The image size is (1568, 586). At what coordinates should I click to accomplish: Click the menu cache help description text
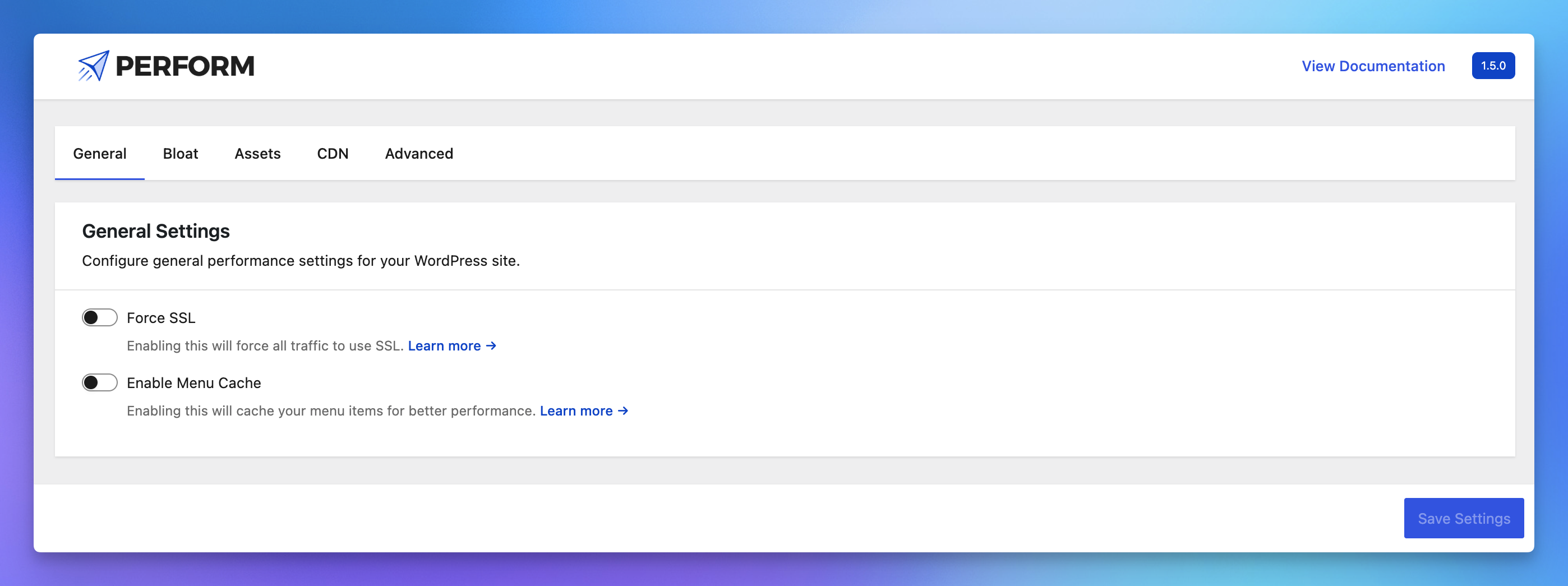pos(330,410)
